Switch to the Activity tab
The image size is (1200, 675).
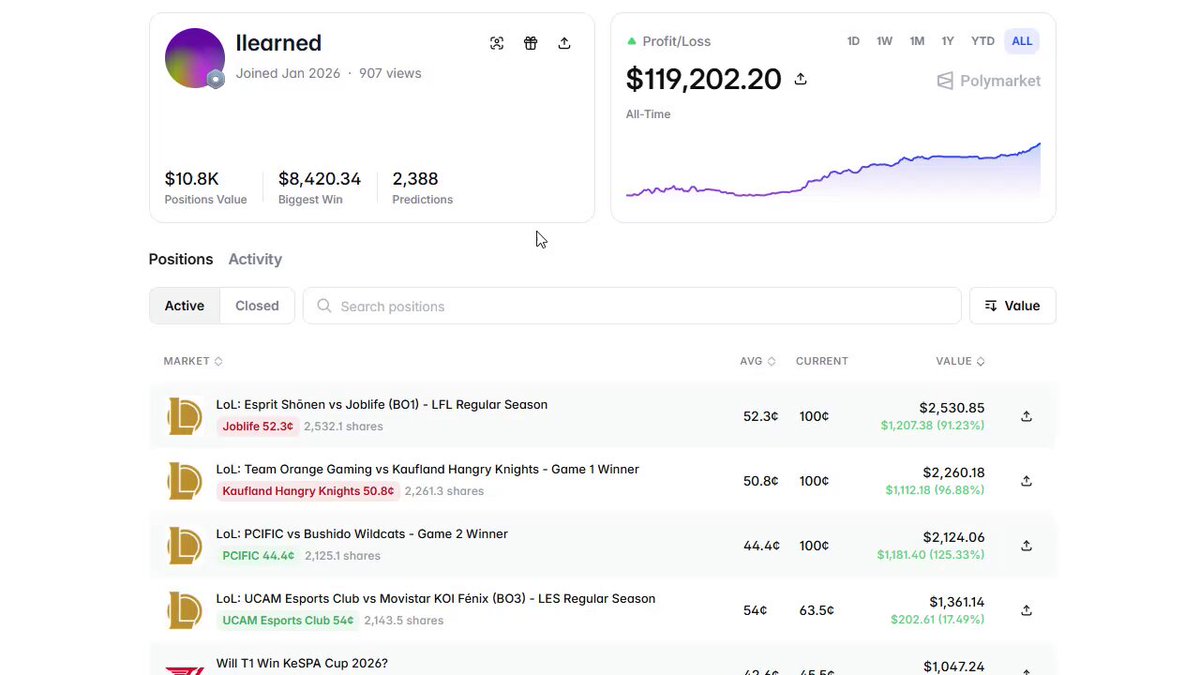coord(255,259)
